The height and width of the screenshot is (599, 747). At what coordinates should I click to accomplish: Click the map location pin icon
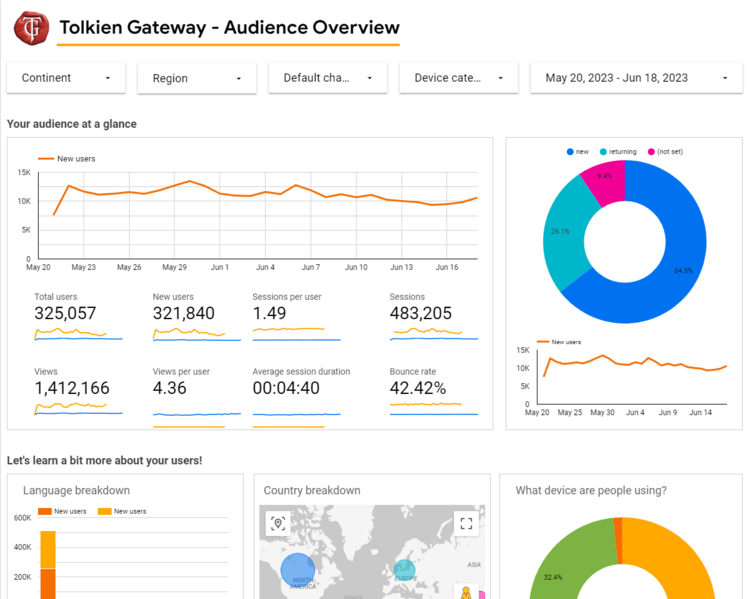pos(278,523)
